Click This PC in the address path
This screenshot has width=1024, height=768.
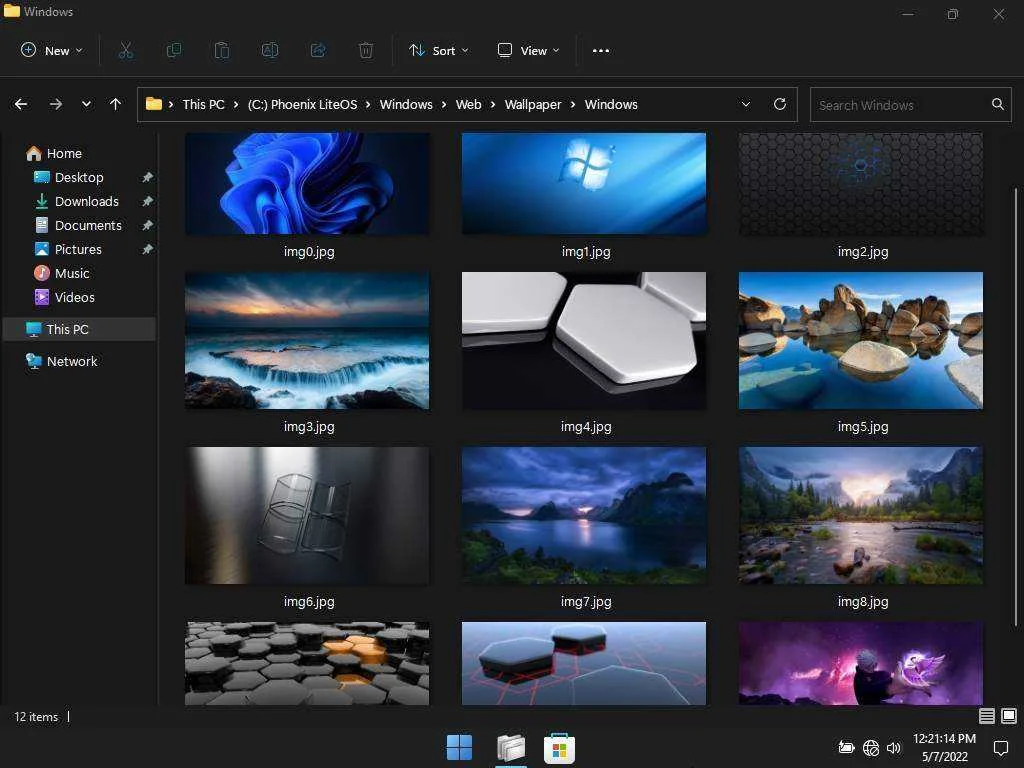click(x=203, y=104)
